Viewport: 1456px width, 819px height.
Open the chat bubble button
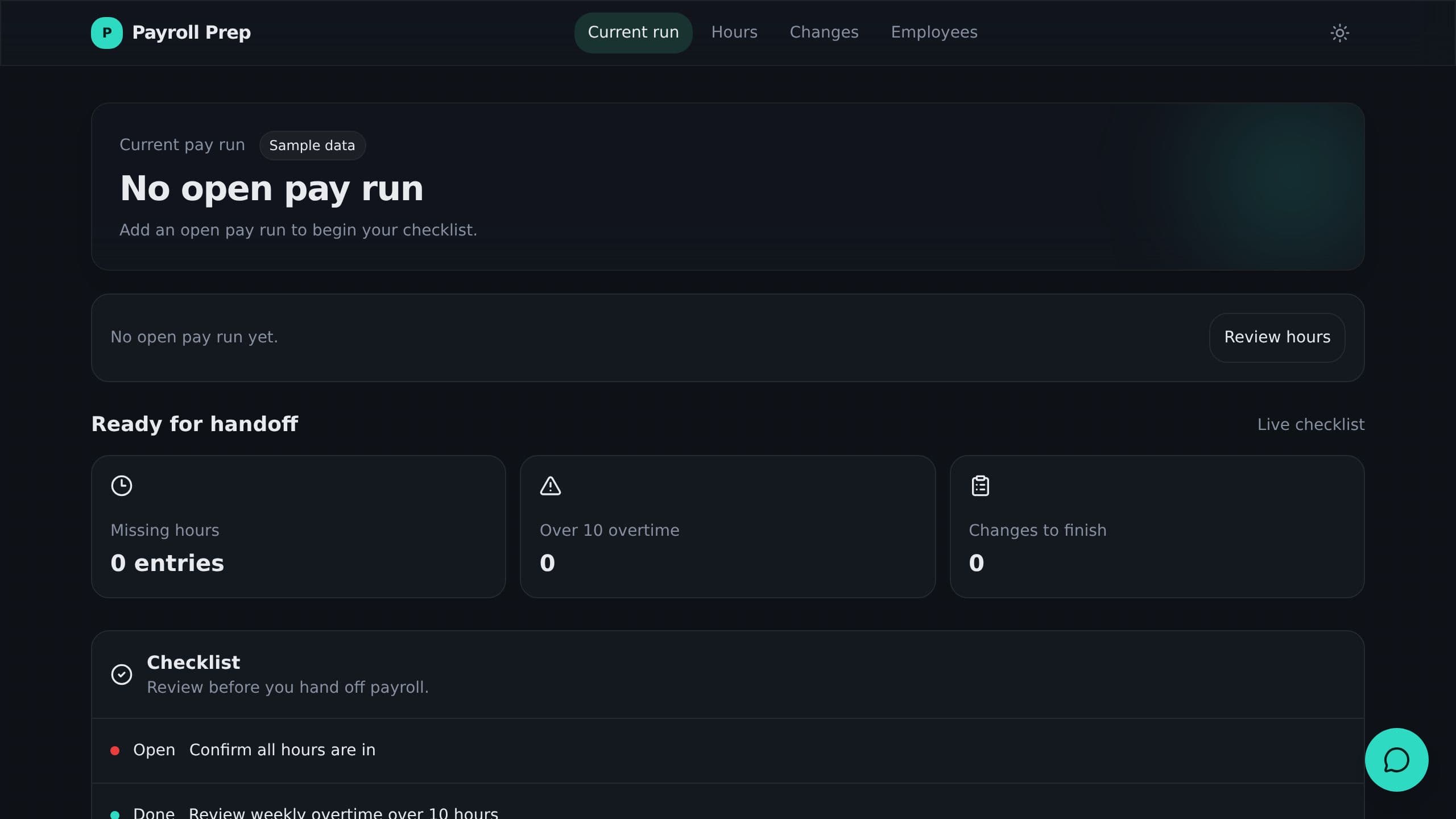coord(1396,760)
